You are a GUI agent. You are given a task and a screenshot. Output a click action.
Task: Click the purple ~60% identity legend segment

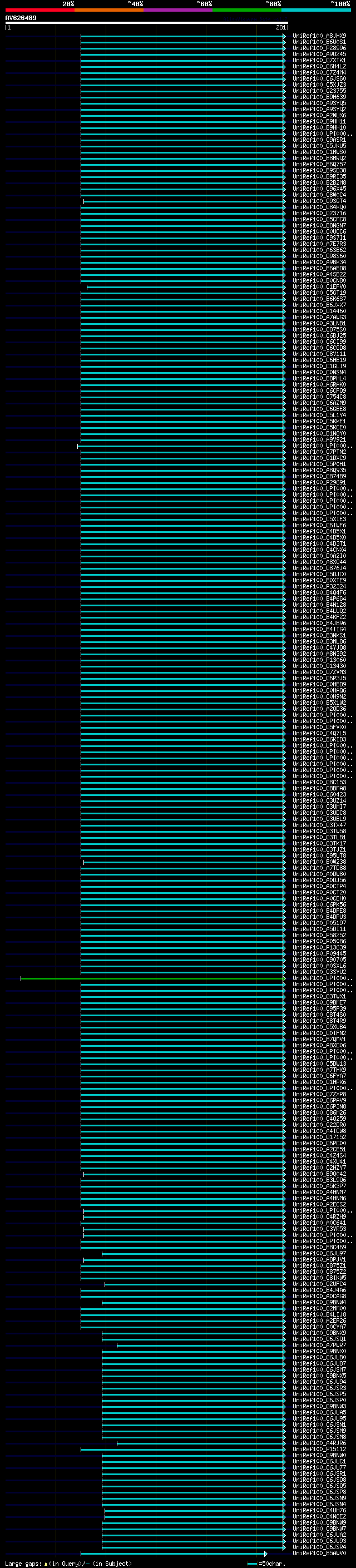pos(179,10)
